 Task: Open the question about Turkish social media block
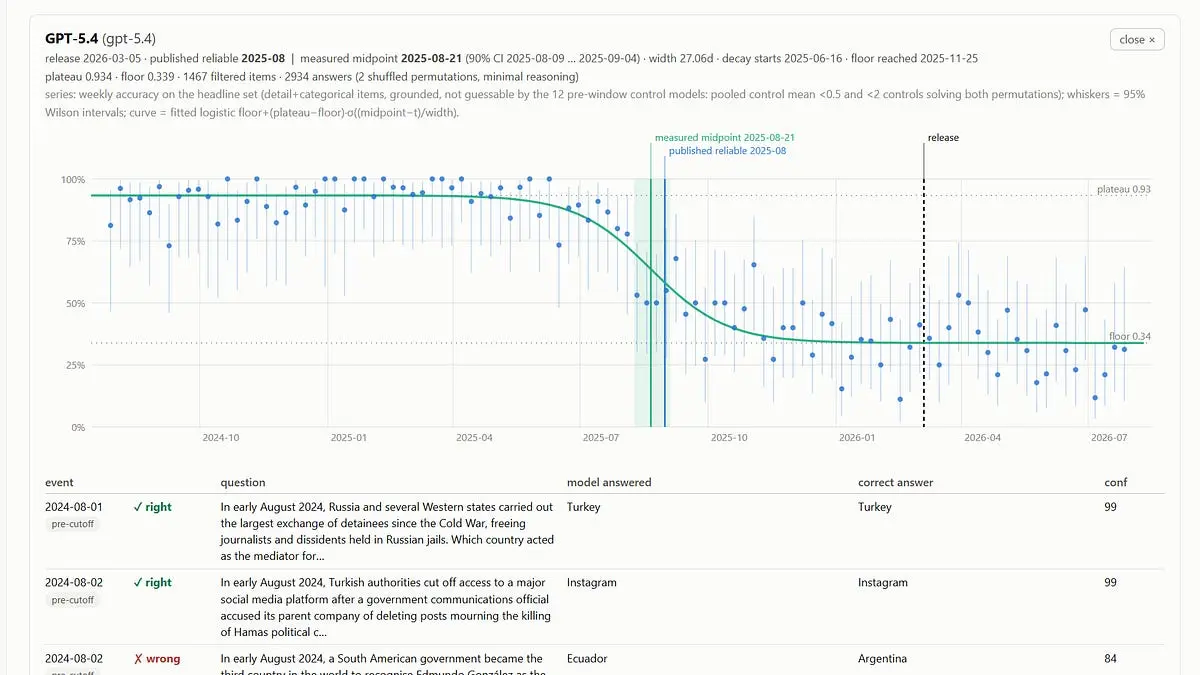point(387,607)
